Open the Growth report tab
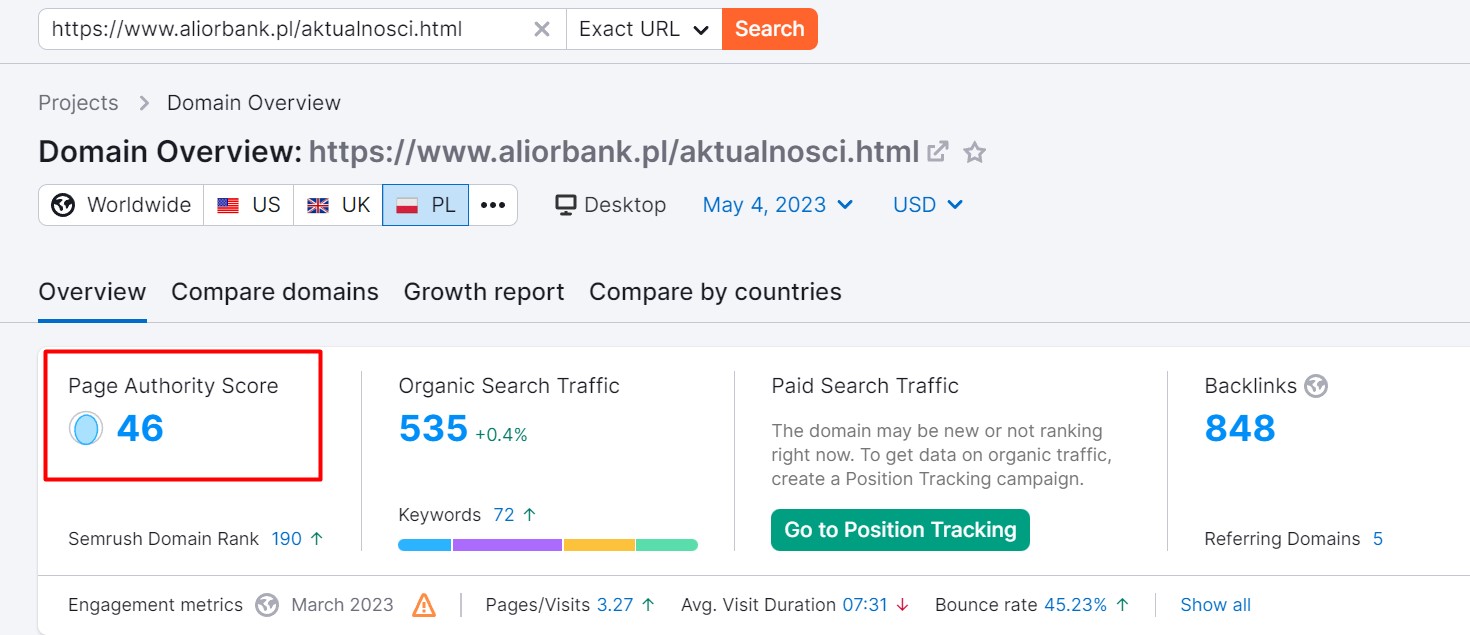 484,292
